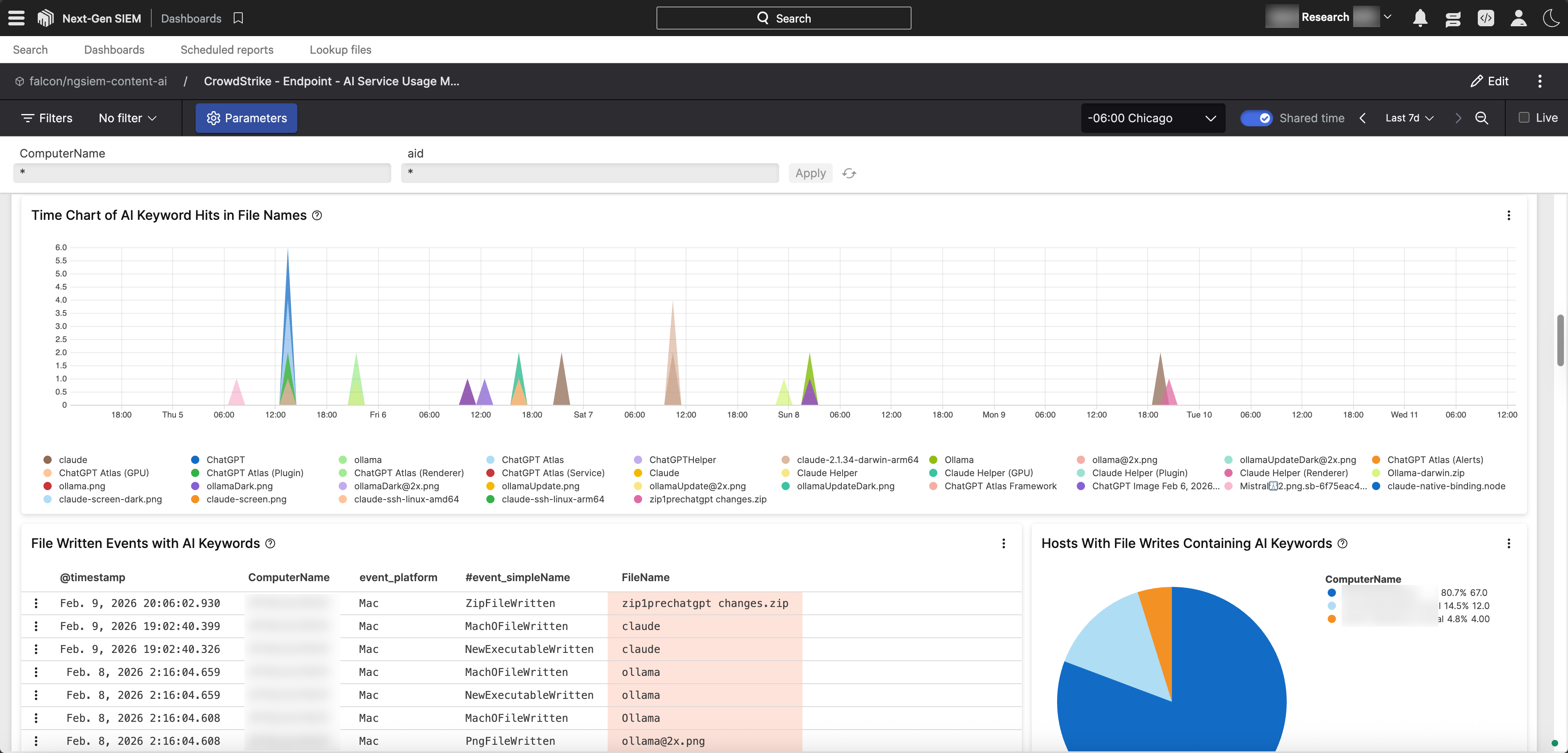Open the user profile icon
Screen dimensions: 1568x753
click(x=1519, y=18)
